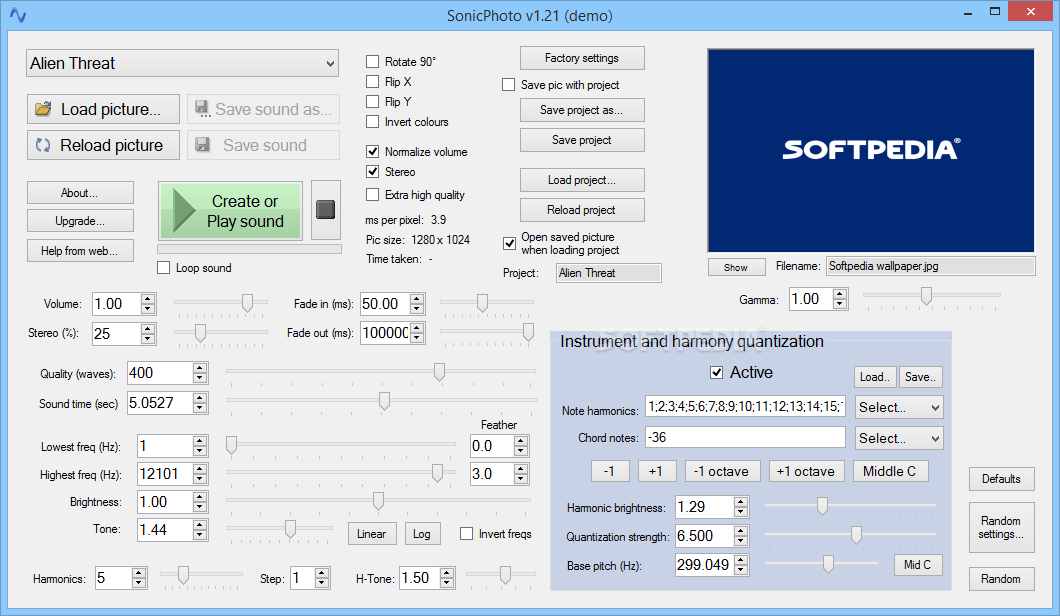
Task: Increase H-Tone with spinner up arrow
Action: click(x=448, y=573)
